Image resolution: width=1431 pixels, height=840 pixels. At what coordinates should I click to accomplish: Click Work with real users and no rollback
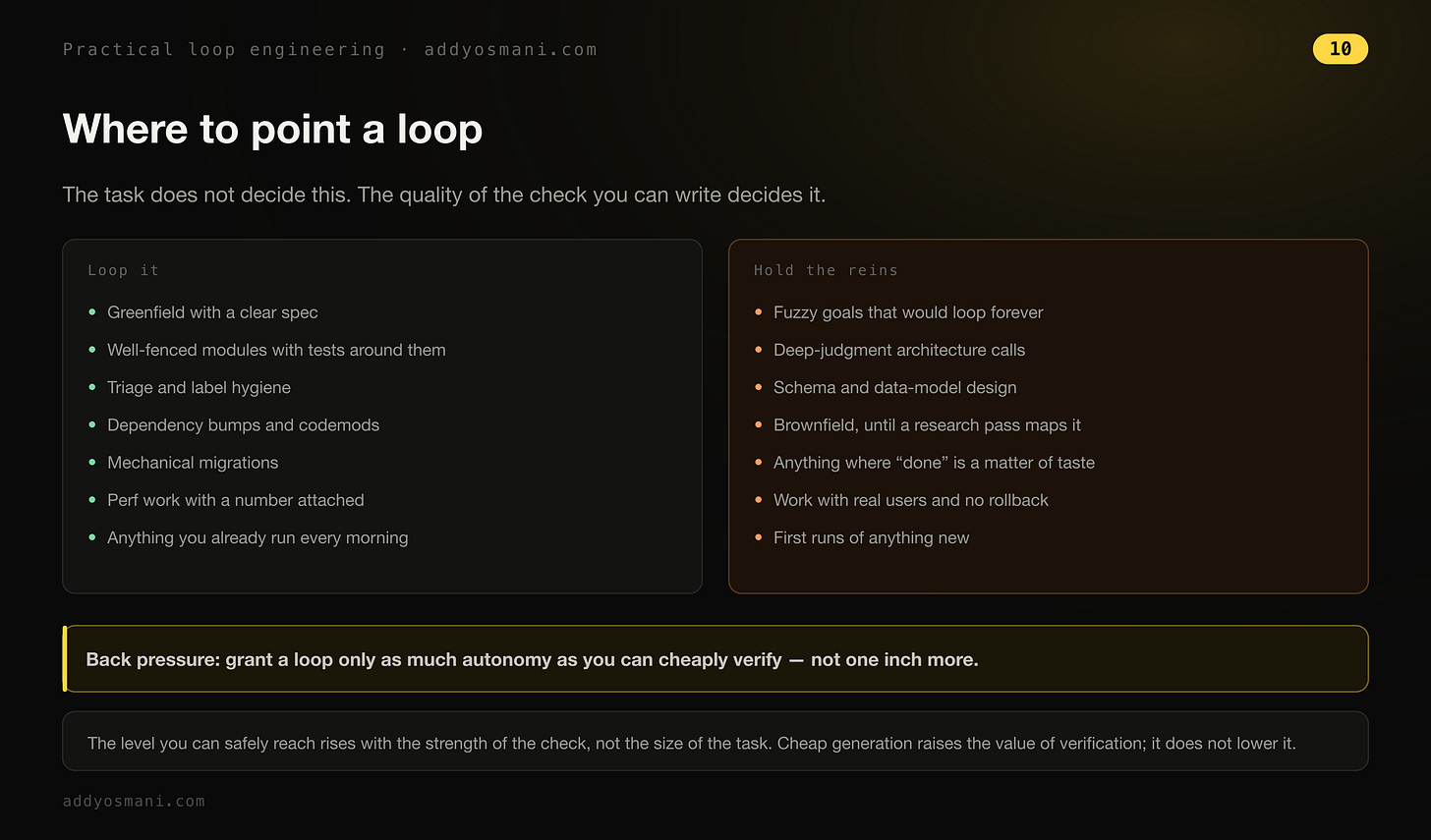[911, 500]
